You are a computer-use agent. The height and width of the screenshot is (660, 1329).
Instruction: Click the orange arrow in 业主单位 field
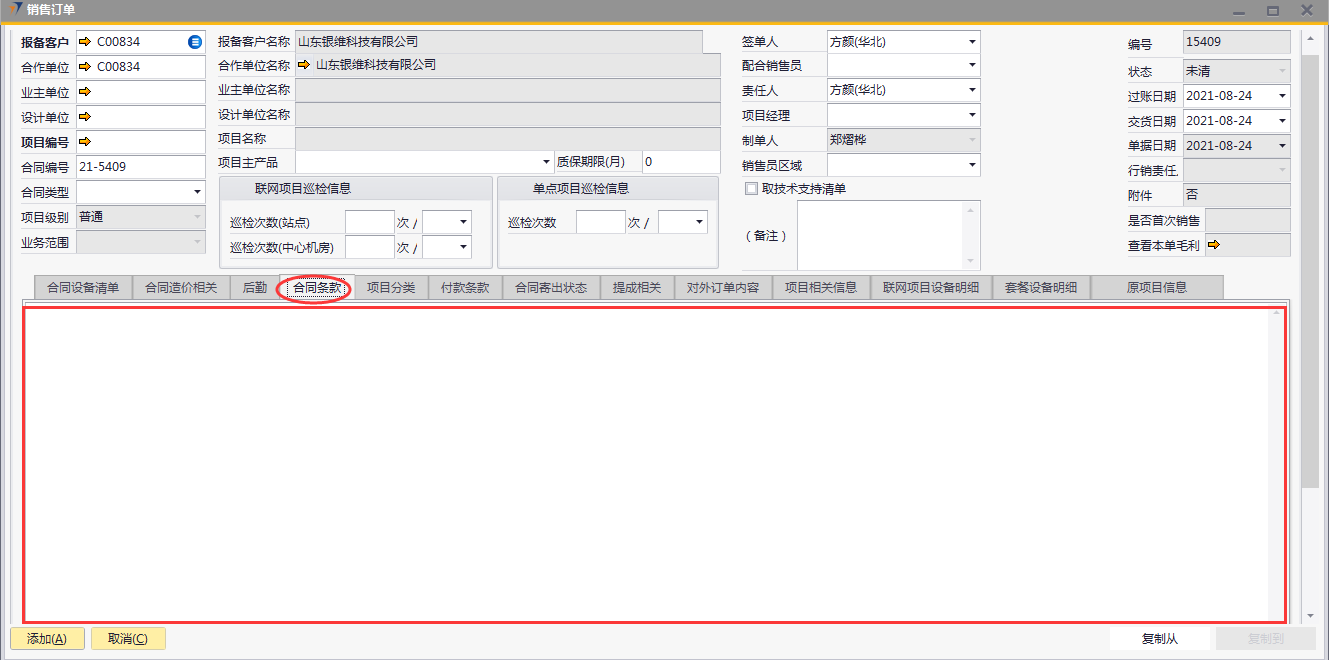click(x=85, y=92)
